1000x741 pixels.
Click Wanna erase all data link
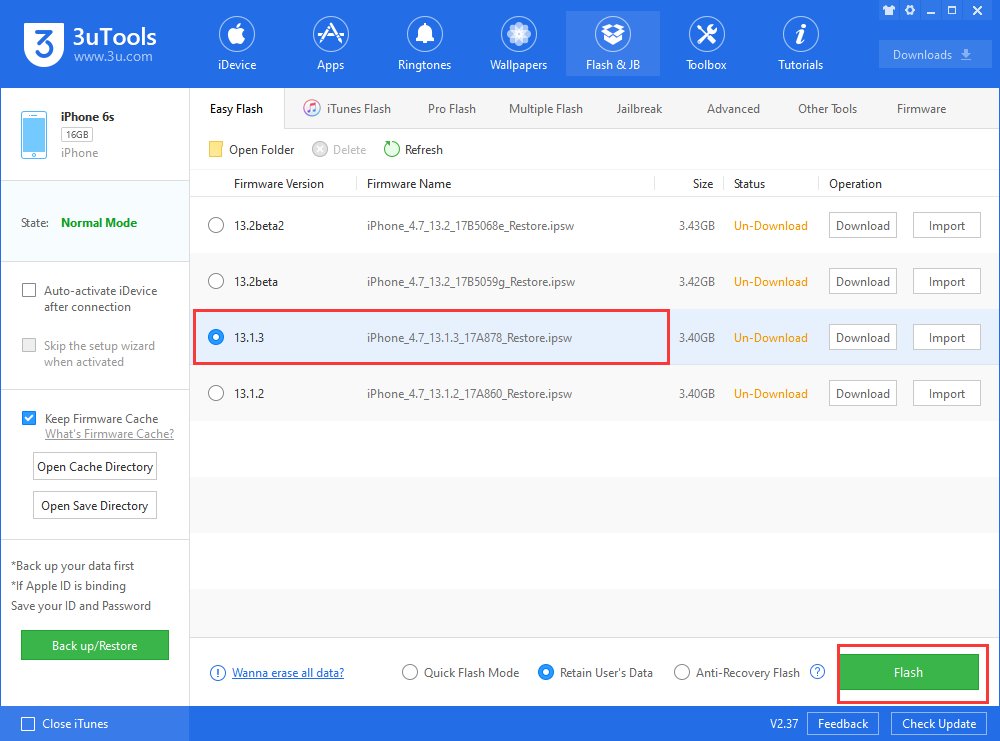(288, 673)
